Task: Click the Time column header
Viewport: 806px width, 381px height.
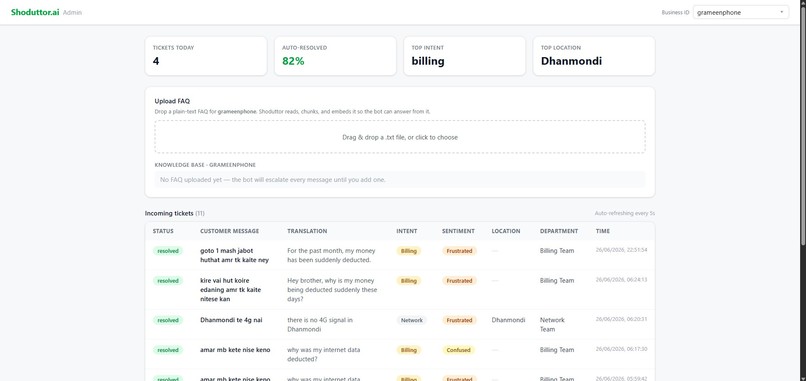Action: pos(603,231)
